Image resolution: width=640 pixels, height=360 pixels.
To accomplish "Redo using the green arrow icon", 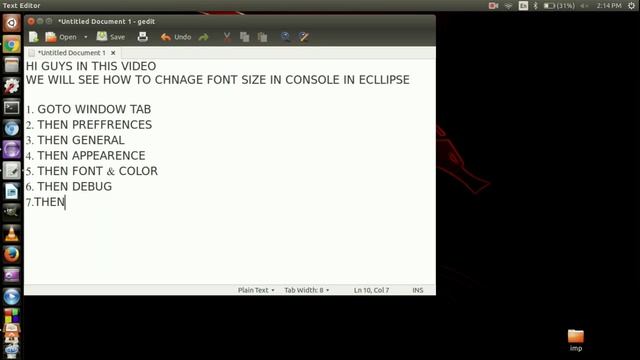I will tap(203, 37).
